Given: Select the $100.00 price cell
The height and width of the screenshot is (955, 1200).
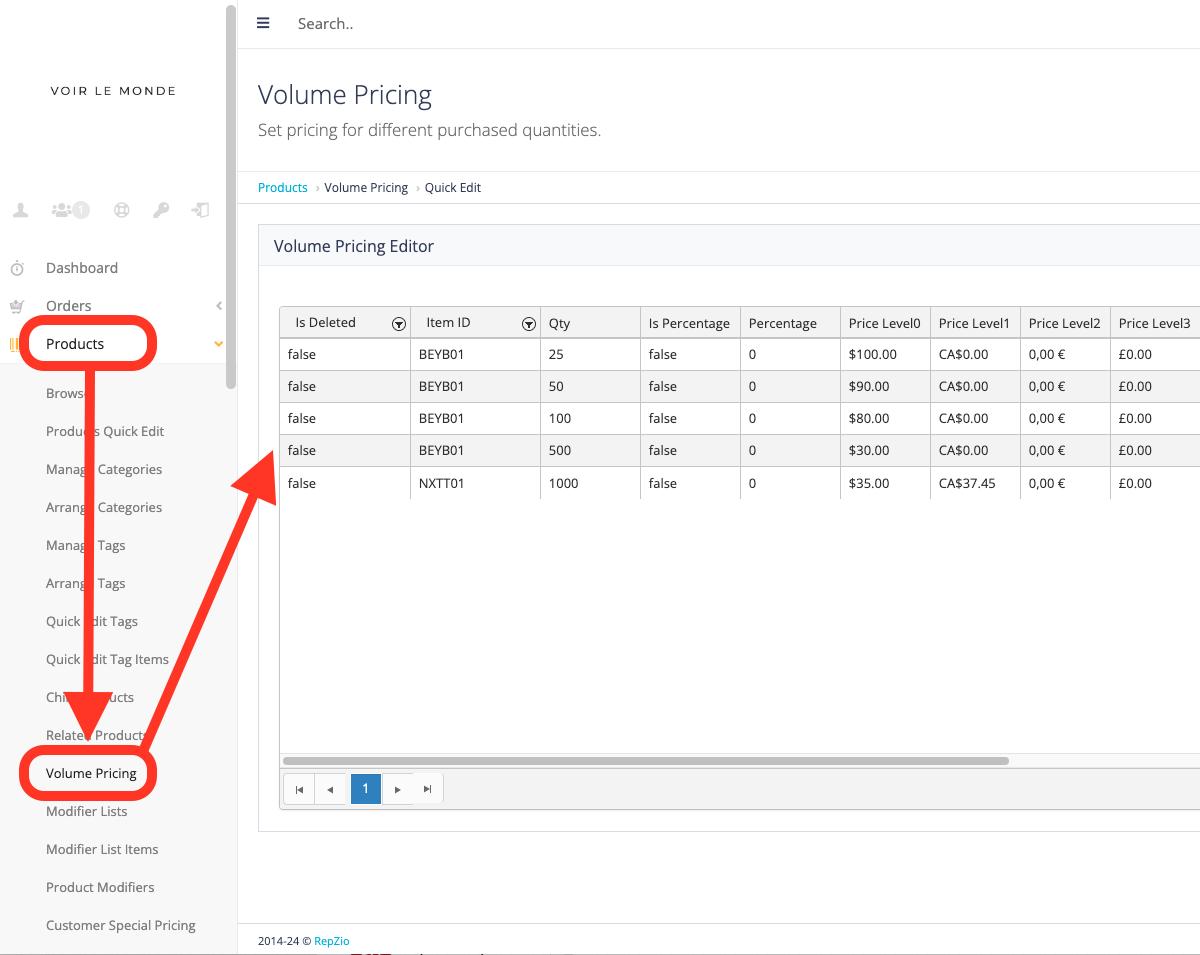Looking at the screenshot, I should (885, 354).
